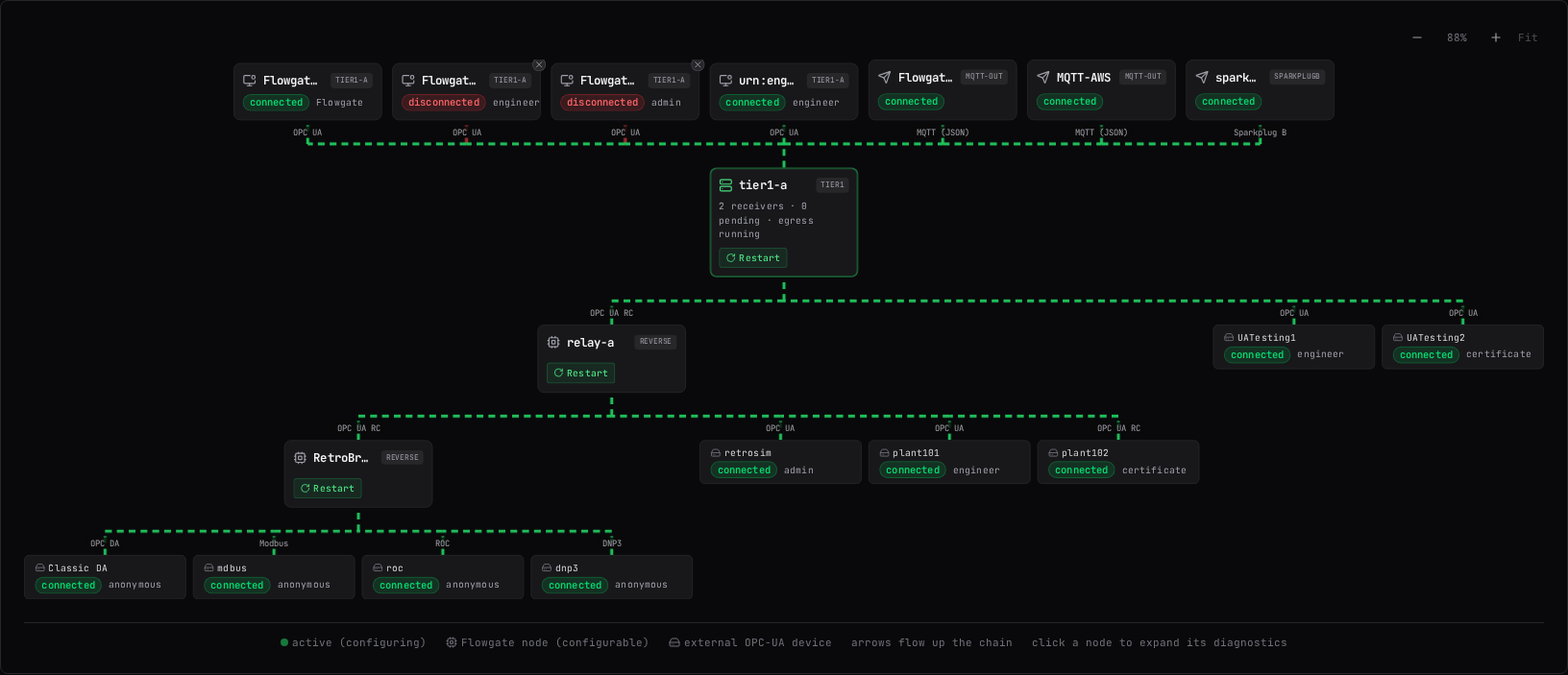Image resolution: width=1568 pixels, height=675 pixels.
Task: Click the chip icon on RetroBr… node
Action: 300,458
